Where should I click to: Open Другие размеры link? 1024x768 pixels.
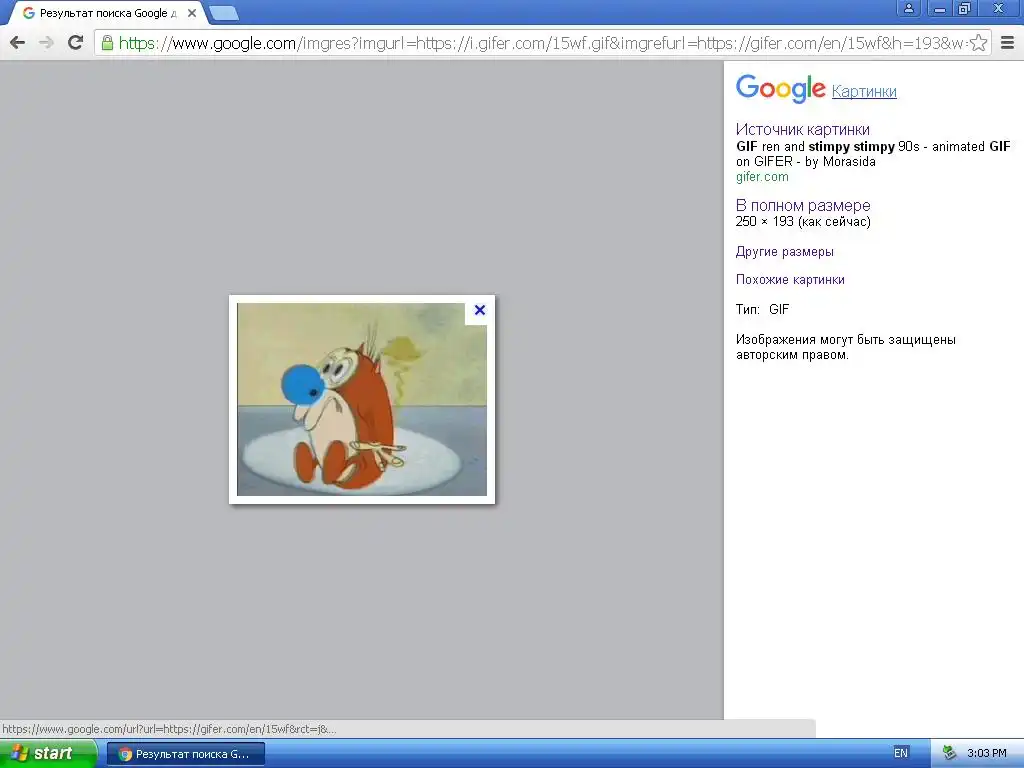tap(784, 252)
